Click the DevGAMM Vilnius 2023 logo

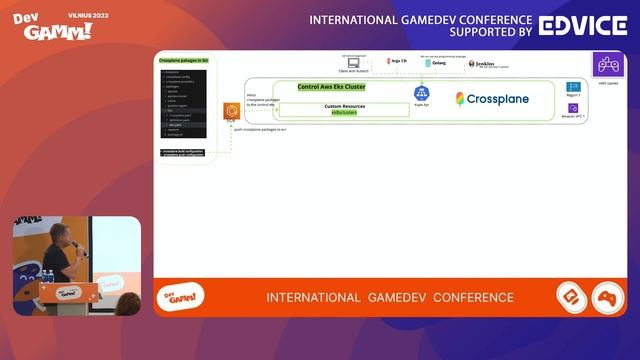pos(60,27)
